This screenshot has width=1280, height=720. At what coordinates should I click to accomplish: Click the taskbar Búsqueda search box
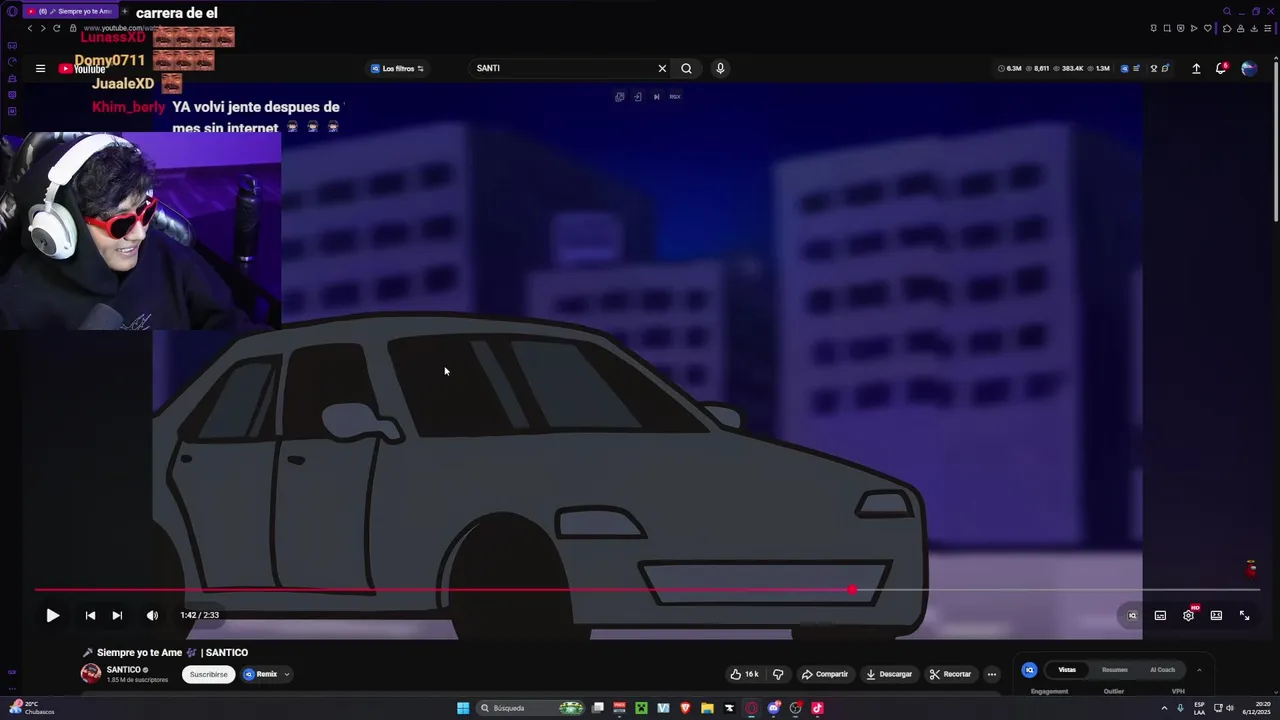[x=530, y=708]
